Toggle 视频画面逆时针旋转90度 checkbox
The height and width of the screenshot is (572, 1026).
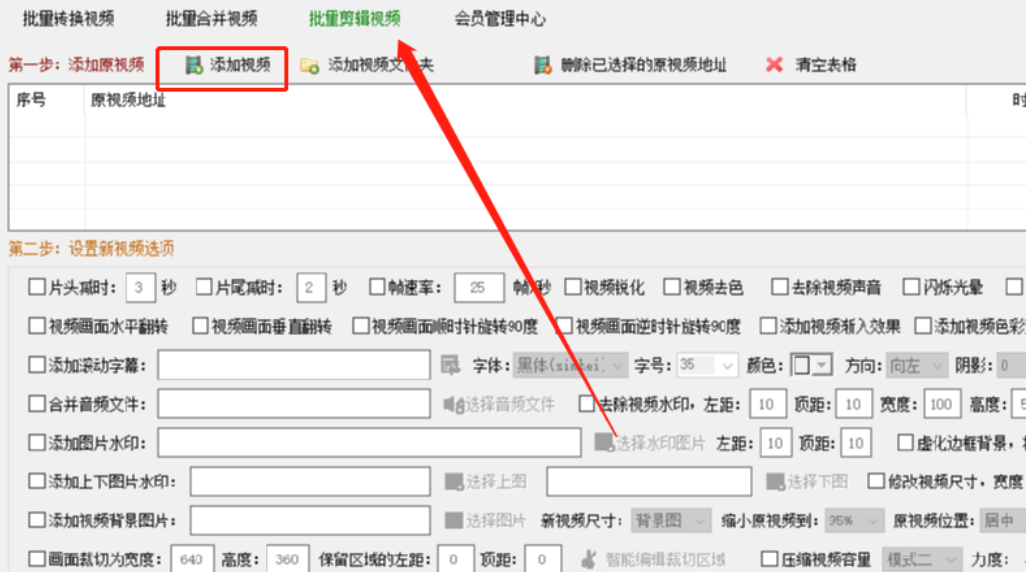click(564, 325)
